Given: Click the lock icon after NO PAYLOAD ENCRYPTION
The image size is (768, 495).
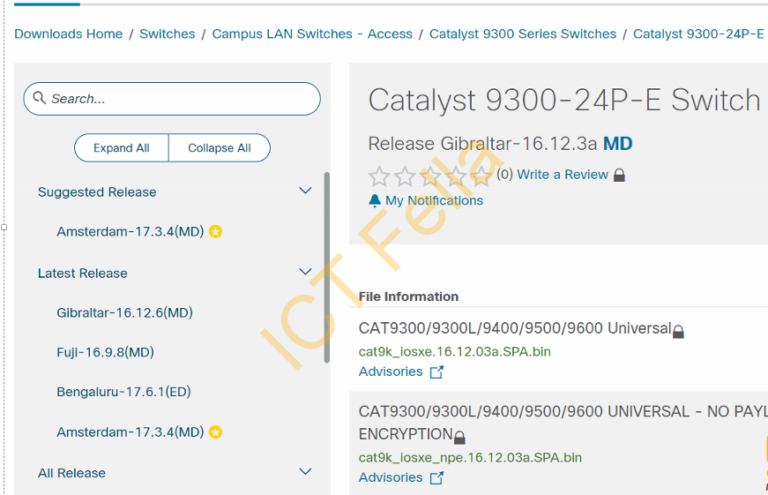Looking at the screenshot, I should [x=459, y=437].
